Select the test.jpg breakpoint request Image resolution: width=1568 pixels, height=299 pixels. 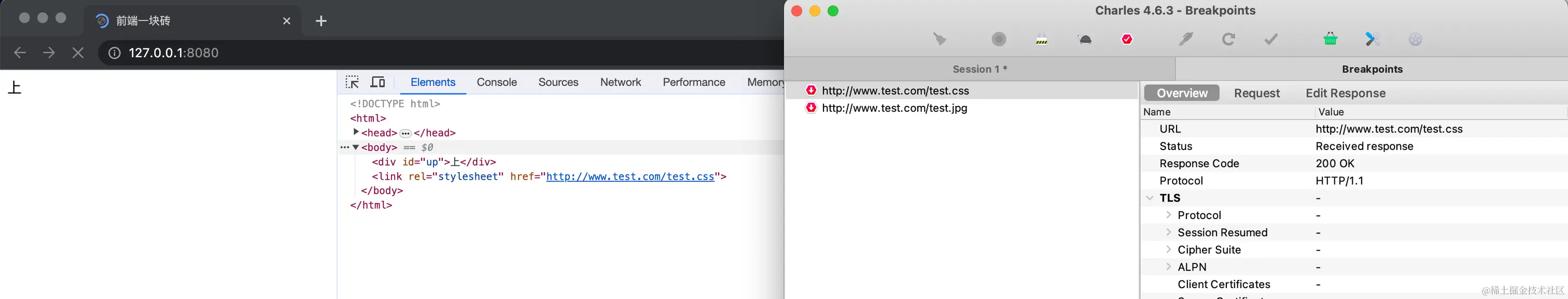pos(894,108)
